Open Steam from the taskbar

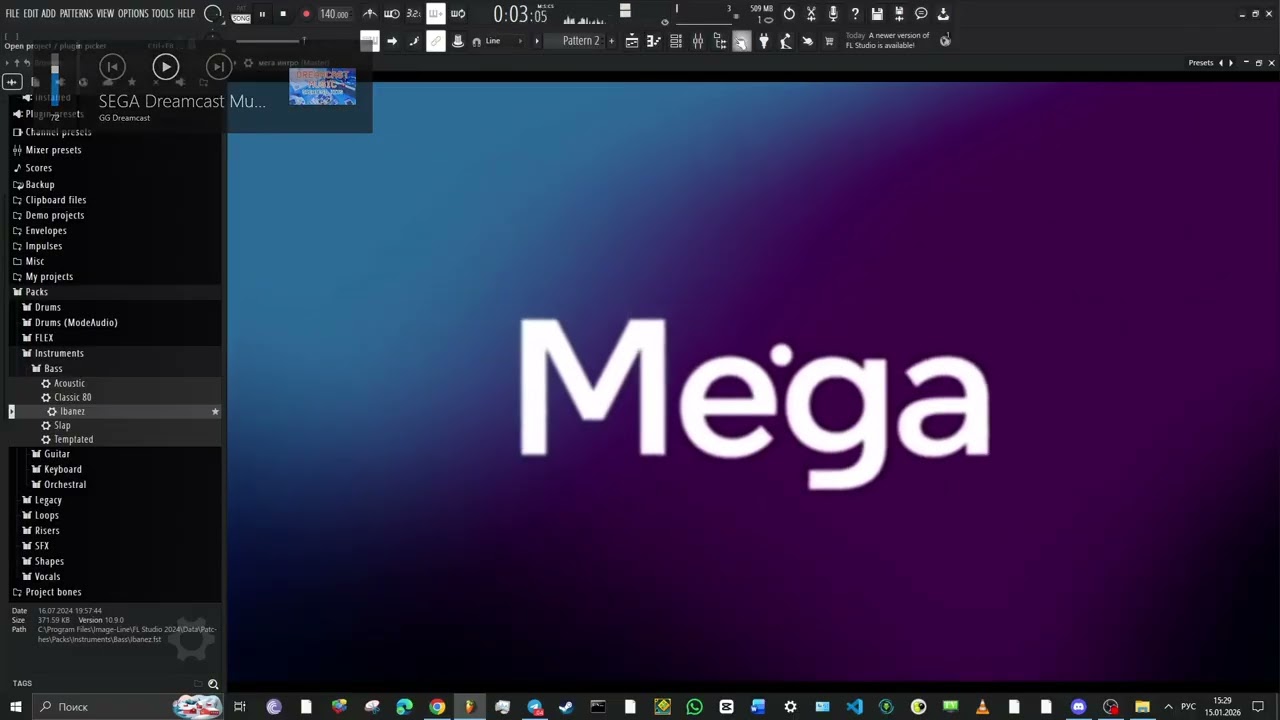pos(566,707)
